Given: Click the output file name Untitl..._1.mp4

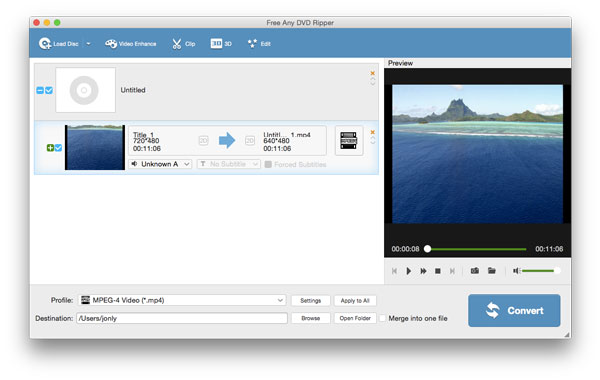Looking at the screenshot, I should pos(287,135).
